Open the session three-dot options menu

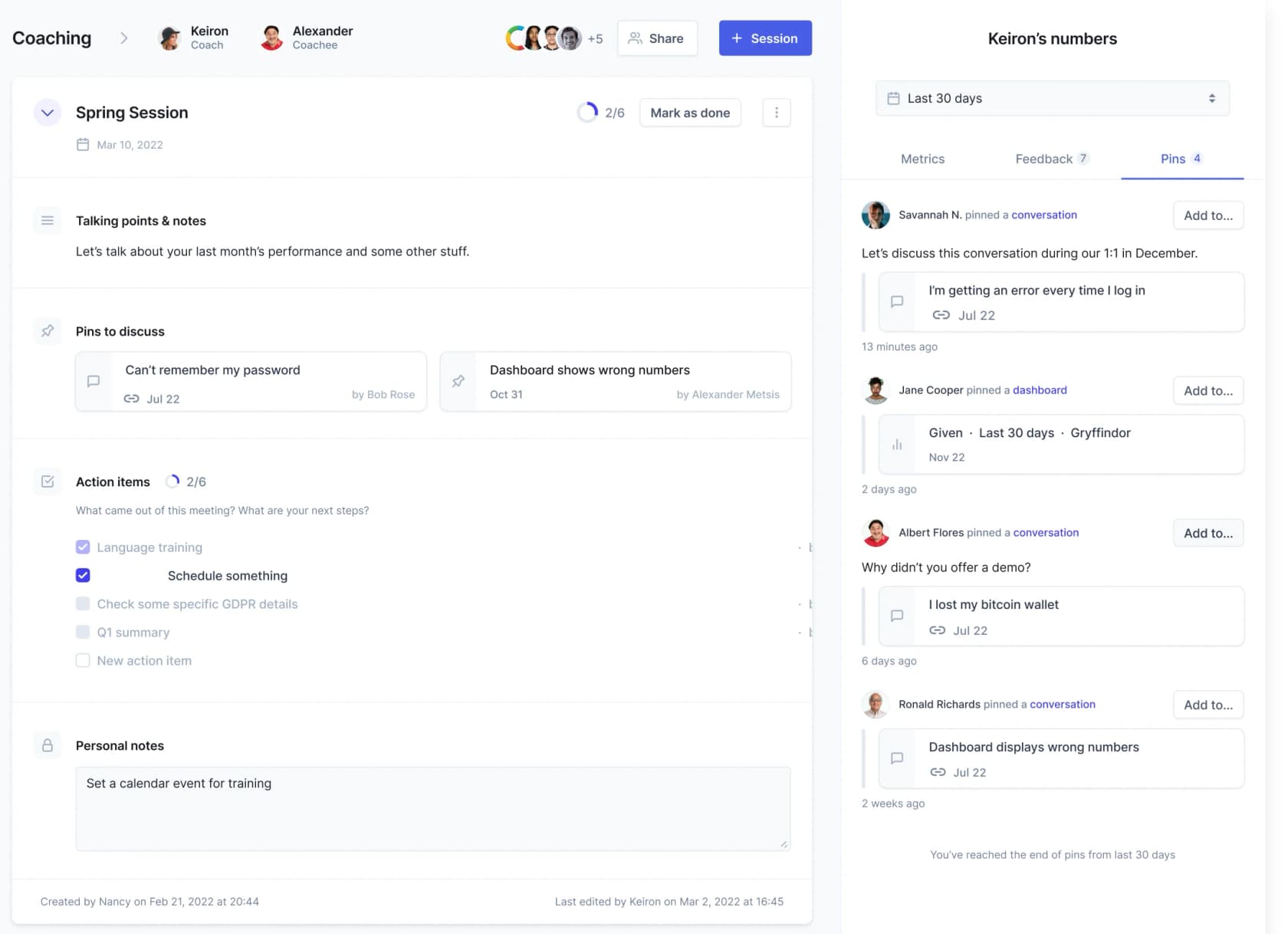(776, 113)
